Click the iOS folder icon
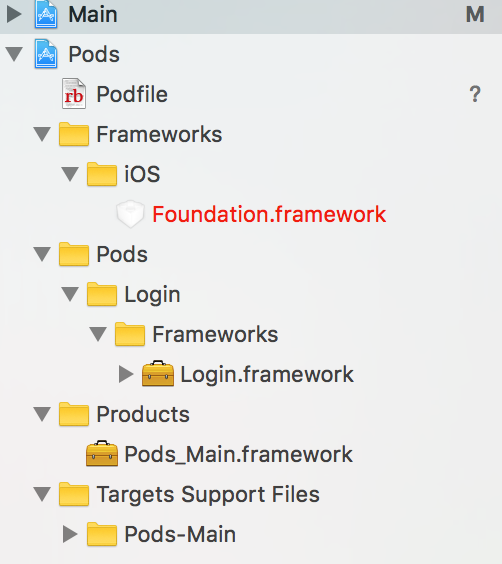 [x=102, y=174]
